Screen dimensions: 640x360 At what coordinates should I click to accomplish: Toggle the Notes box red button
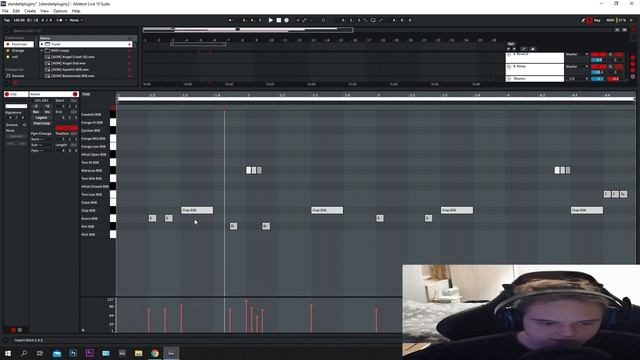coord(75,94)
